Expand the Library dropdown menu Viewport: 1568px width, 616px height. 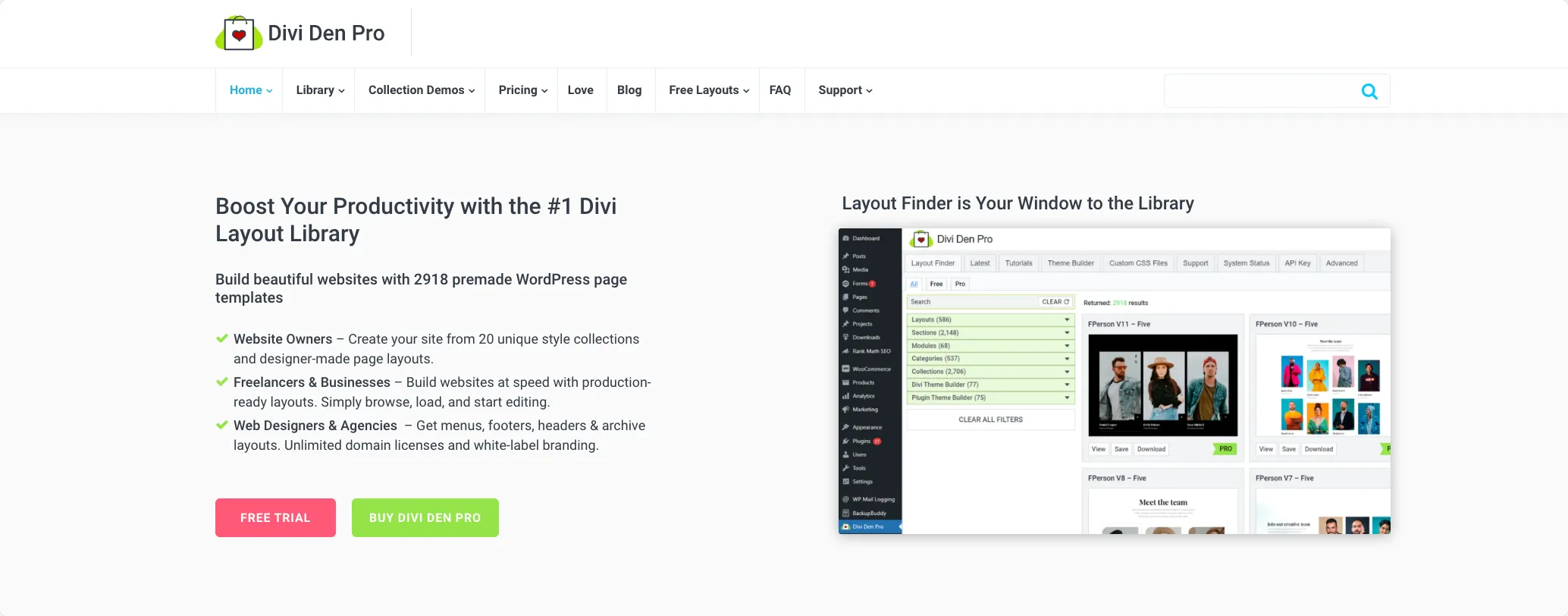[x=320, y=90]
